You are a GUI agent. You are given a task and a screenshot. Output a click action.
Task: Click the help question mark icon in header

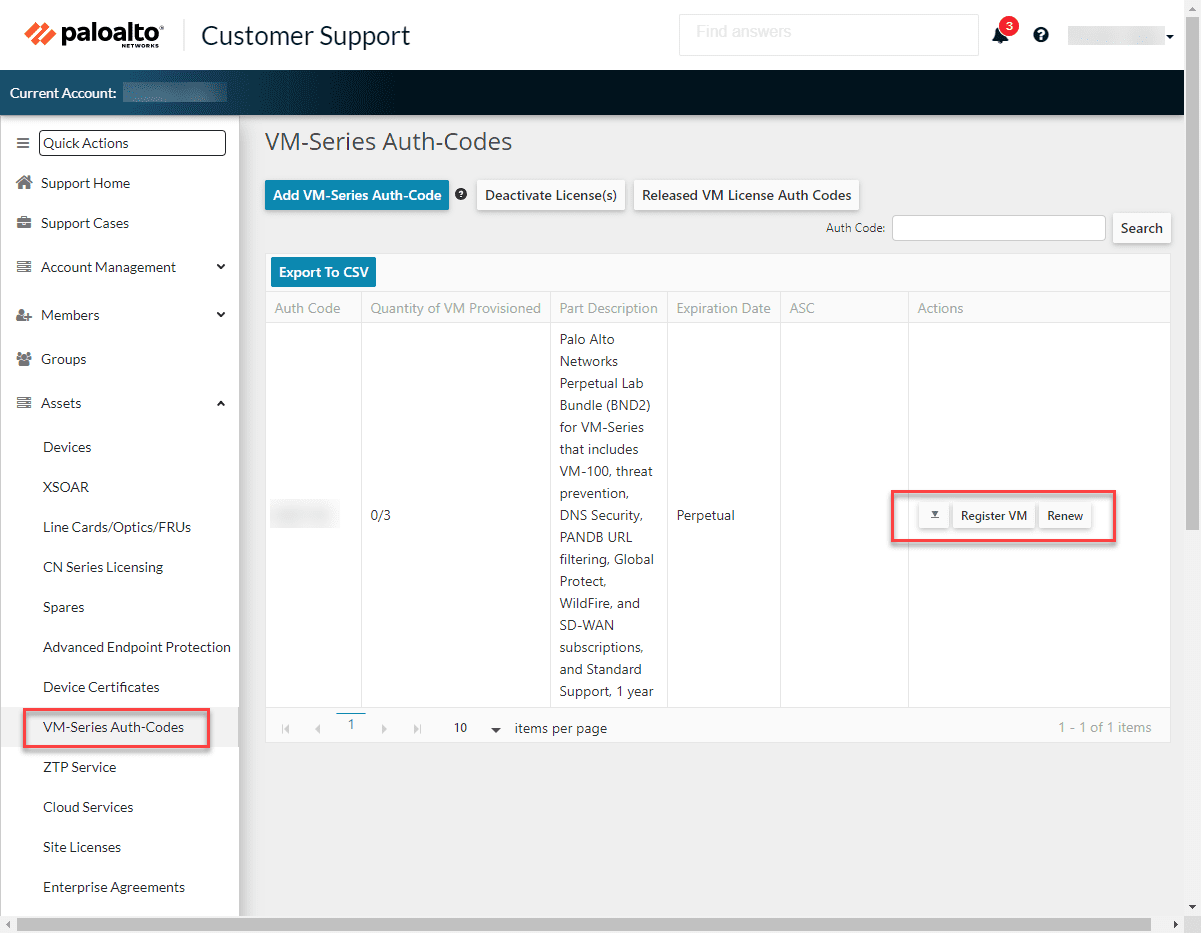[1041, 35]
